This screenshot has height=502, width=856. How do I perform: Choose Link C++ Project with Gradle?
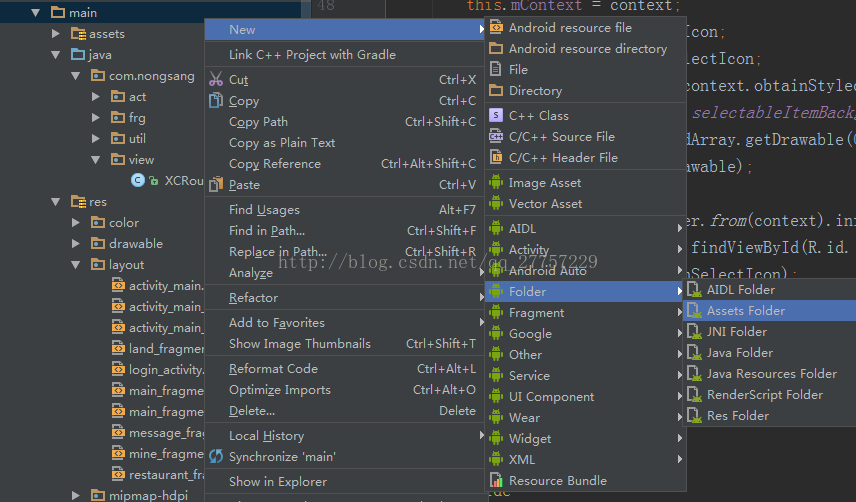345,55
